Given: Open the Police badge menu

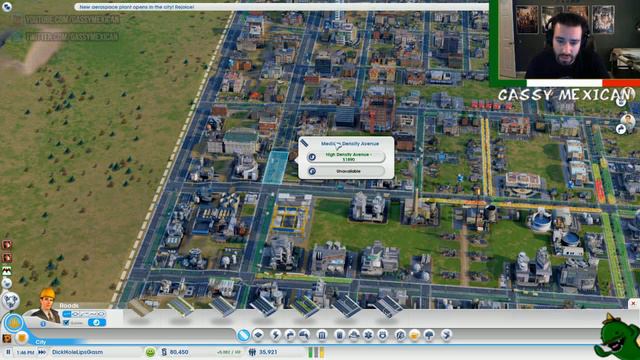Looking at the screenshot, I should pos(382,335).
